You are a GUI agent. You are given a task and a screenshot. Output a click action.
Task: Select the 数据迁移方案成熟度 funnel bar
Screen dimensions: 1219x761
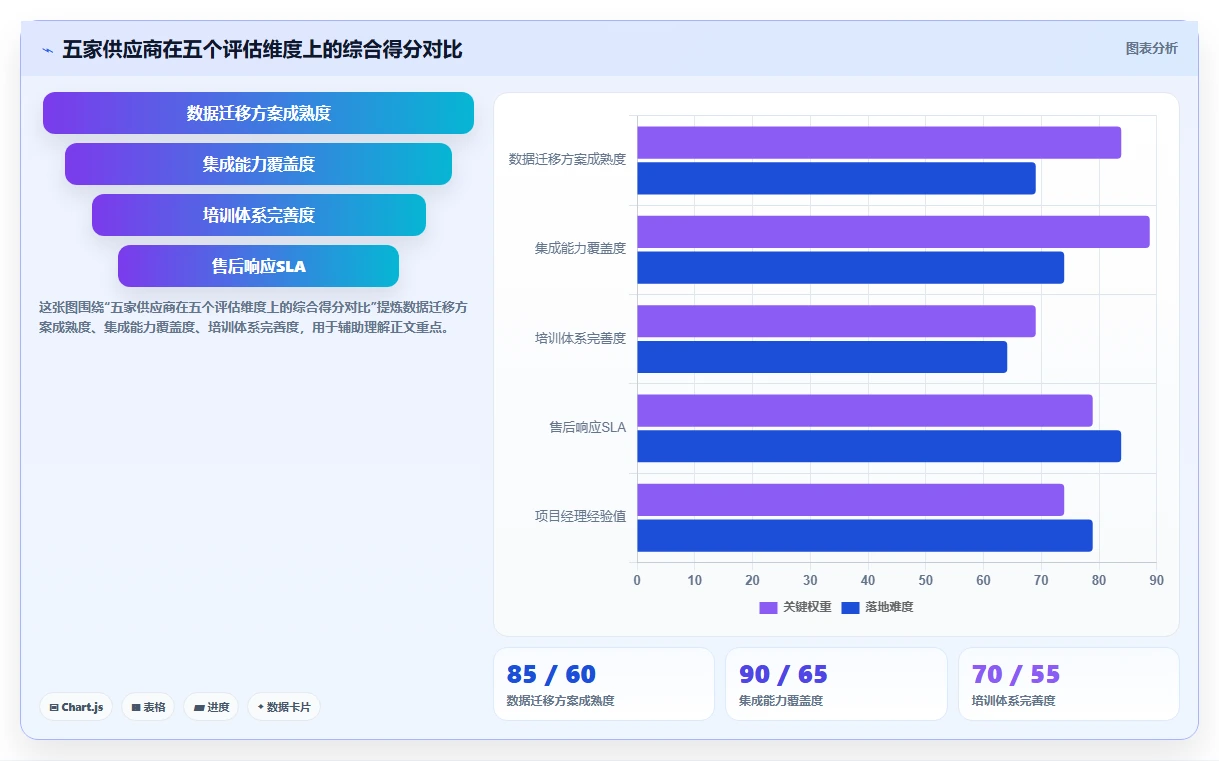[258, 113]
